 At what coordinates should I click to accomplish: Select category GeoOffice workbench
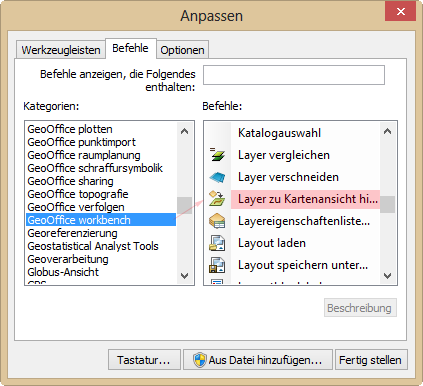tap(101, 220)
